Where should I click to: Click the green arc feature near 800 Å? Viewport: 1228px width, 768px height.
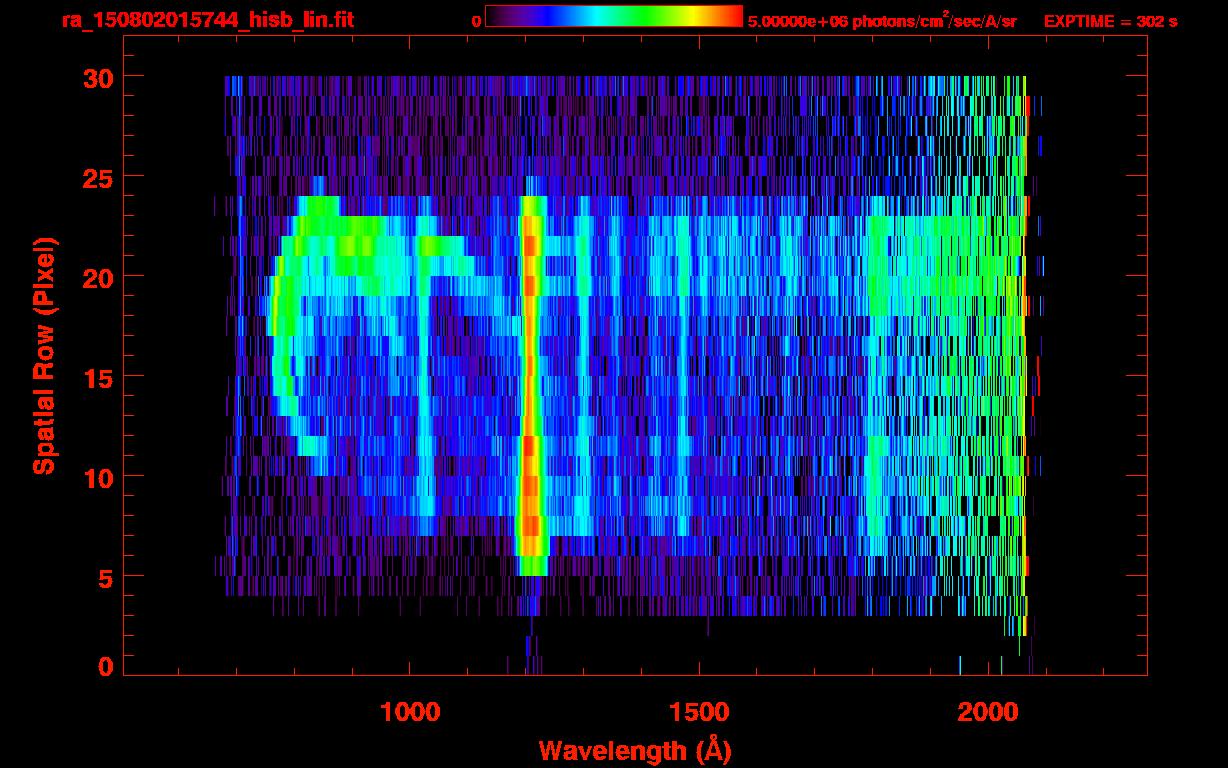[285, 320]
